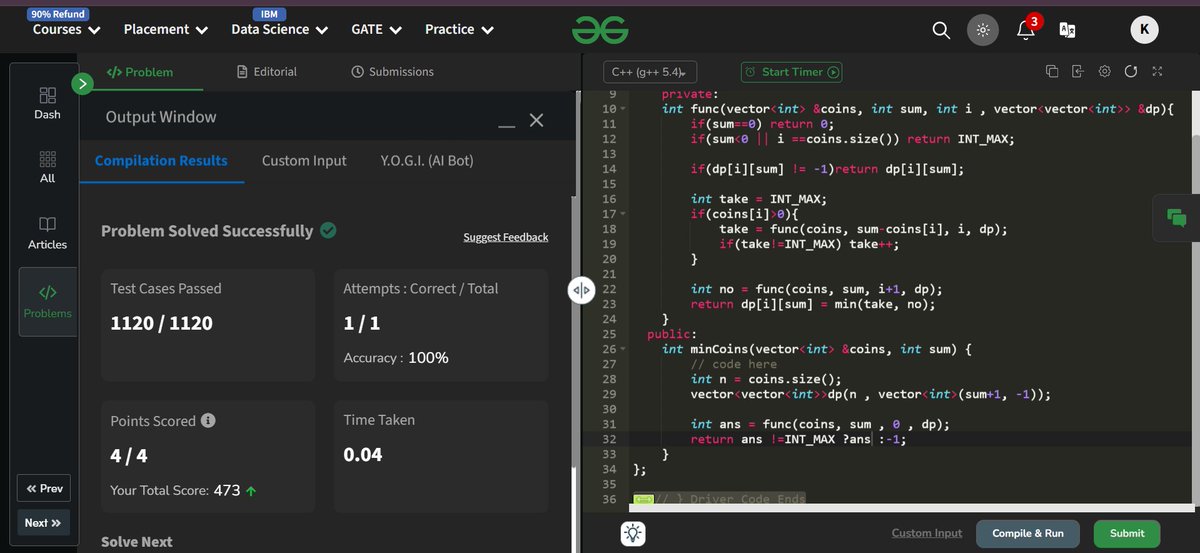This screenshot has height=553, width=1200.
Task: Open the C++ (g++ 5.4) language dropdown
Action: (649, 72)
